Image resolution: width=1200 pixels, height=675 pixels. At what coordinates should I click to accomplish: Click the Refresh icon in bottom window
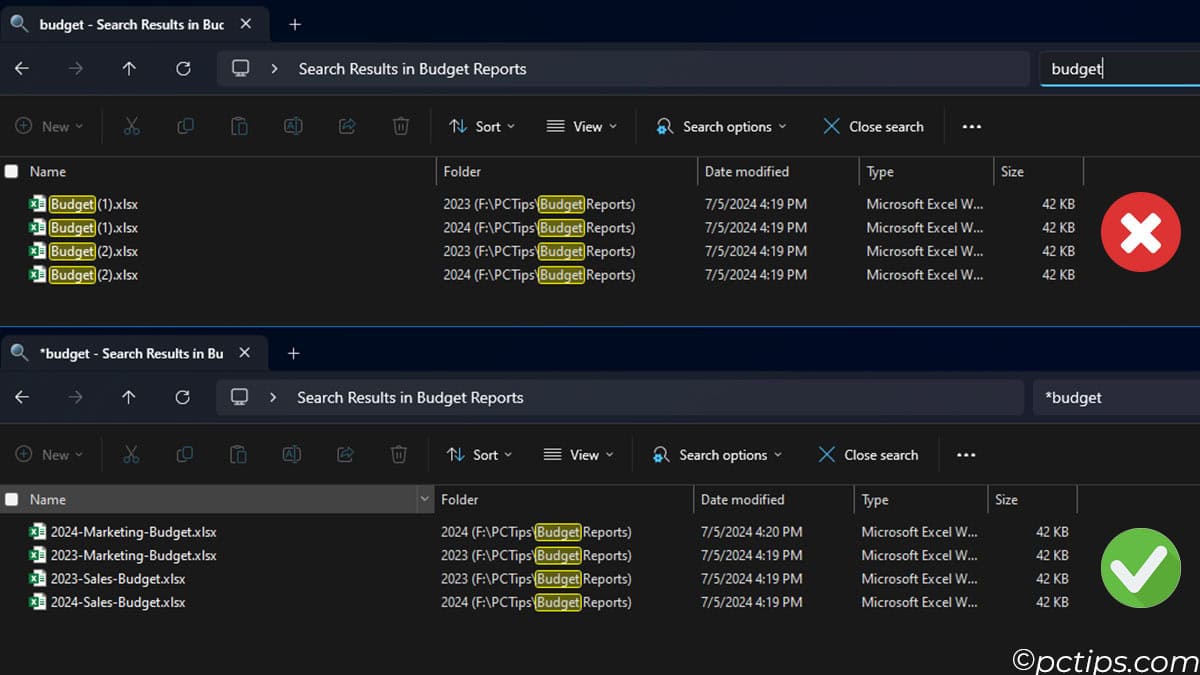182,397
